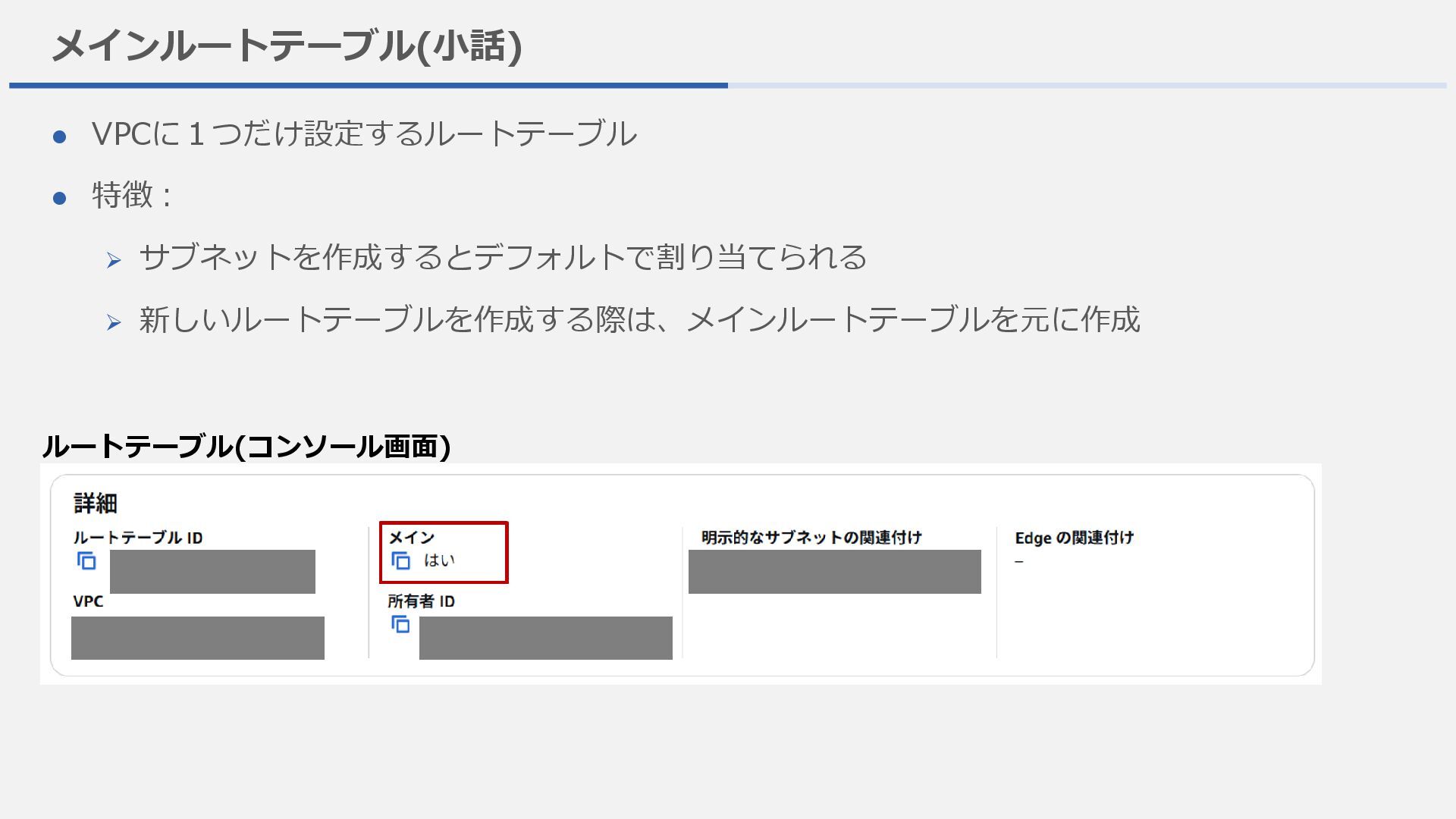This screenshot has width=1456, height=819.
Task: Click the VPC label in details
Action: pos(88,601)
